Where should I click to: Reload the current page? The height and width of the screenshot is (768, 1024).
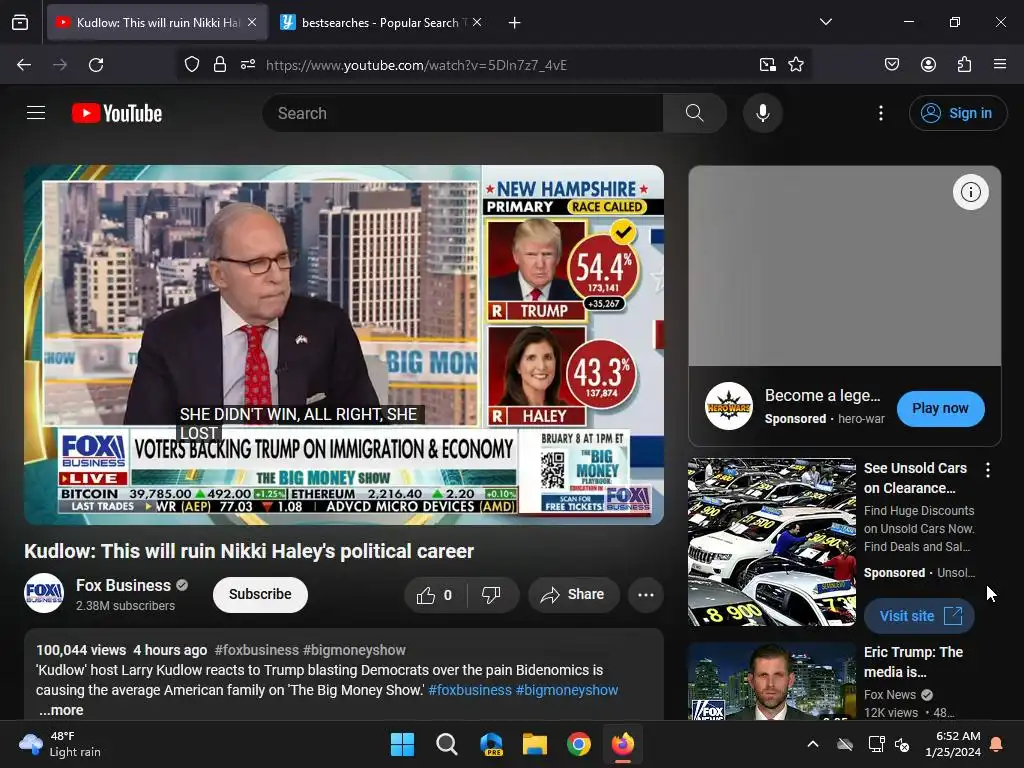pos(96,65)
